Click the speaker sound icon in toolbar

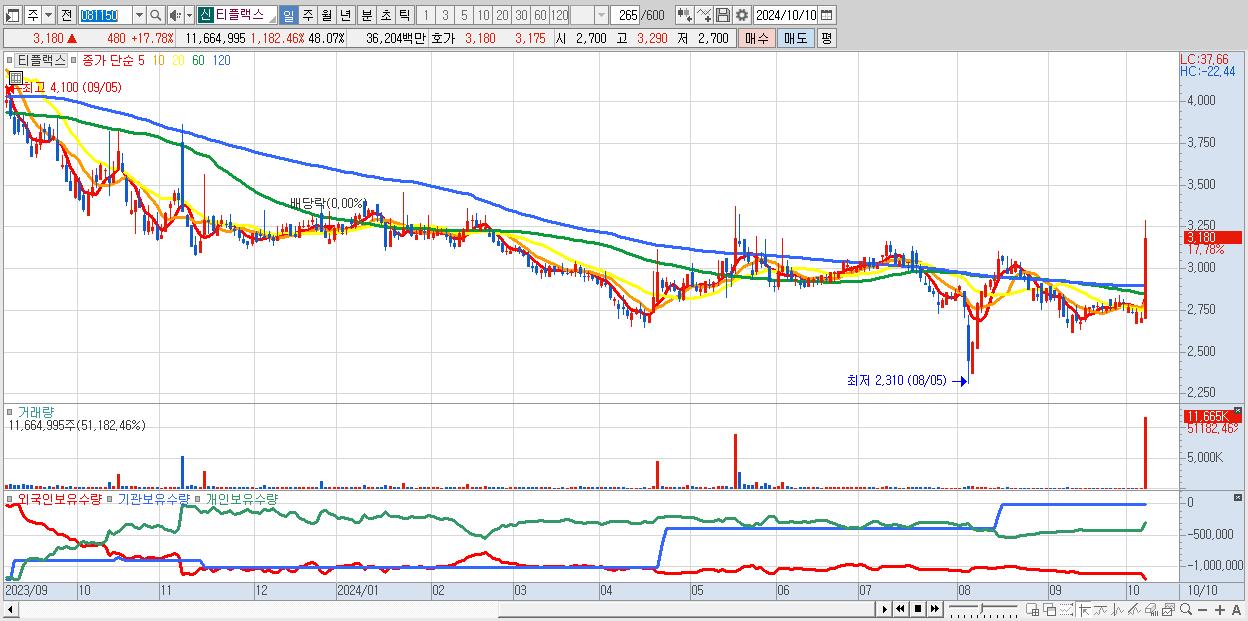(175, 15)
